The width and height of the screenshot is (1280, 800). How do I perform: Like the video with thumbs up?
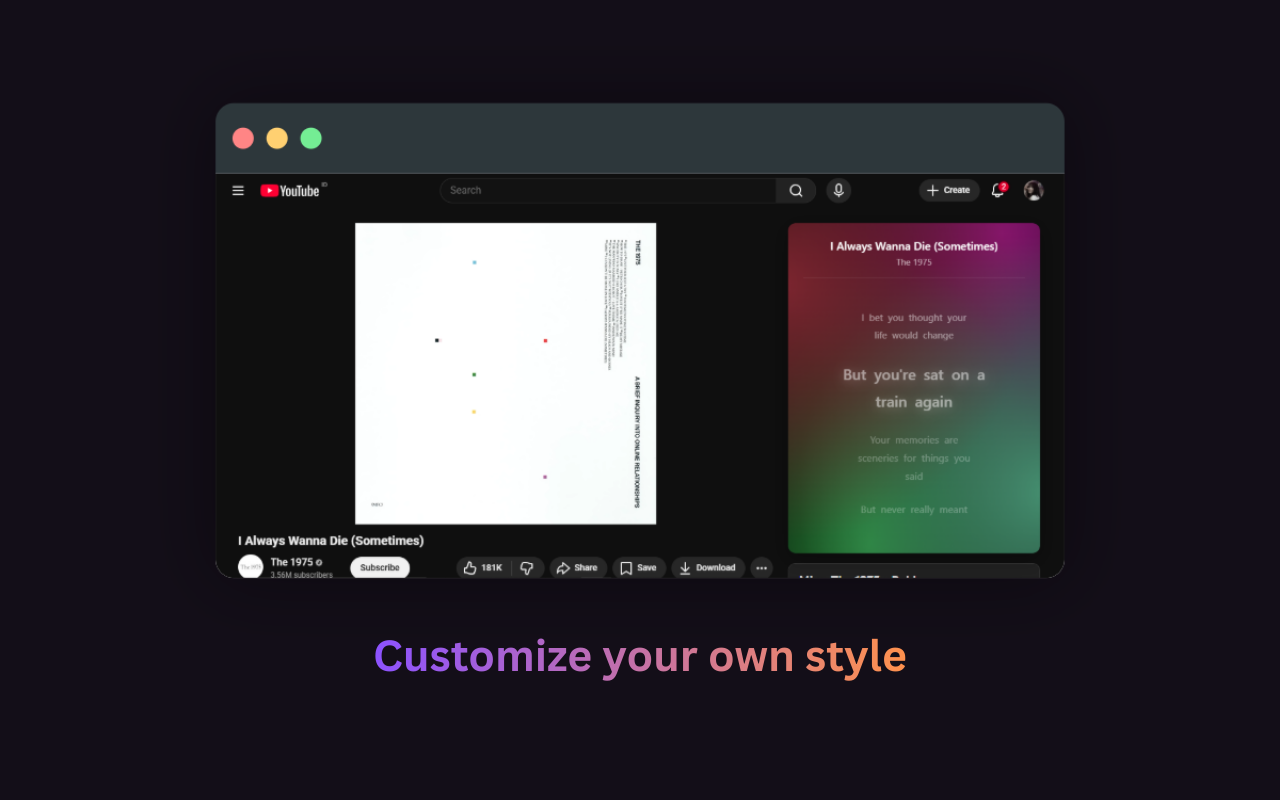(x=484, y=568)
